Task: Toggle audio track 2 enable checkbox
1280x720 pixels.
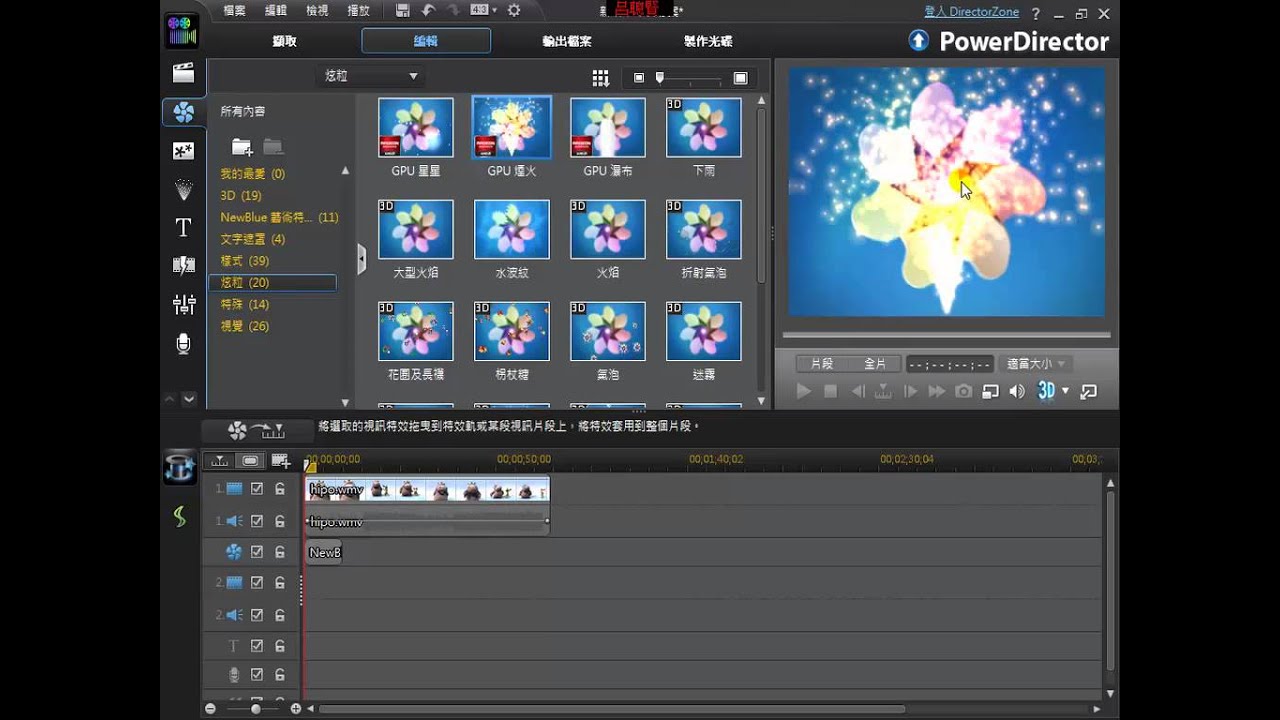Action: [x=257, y=615]
